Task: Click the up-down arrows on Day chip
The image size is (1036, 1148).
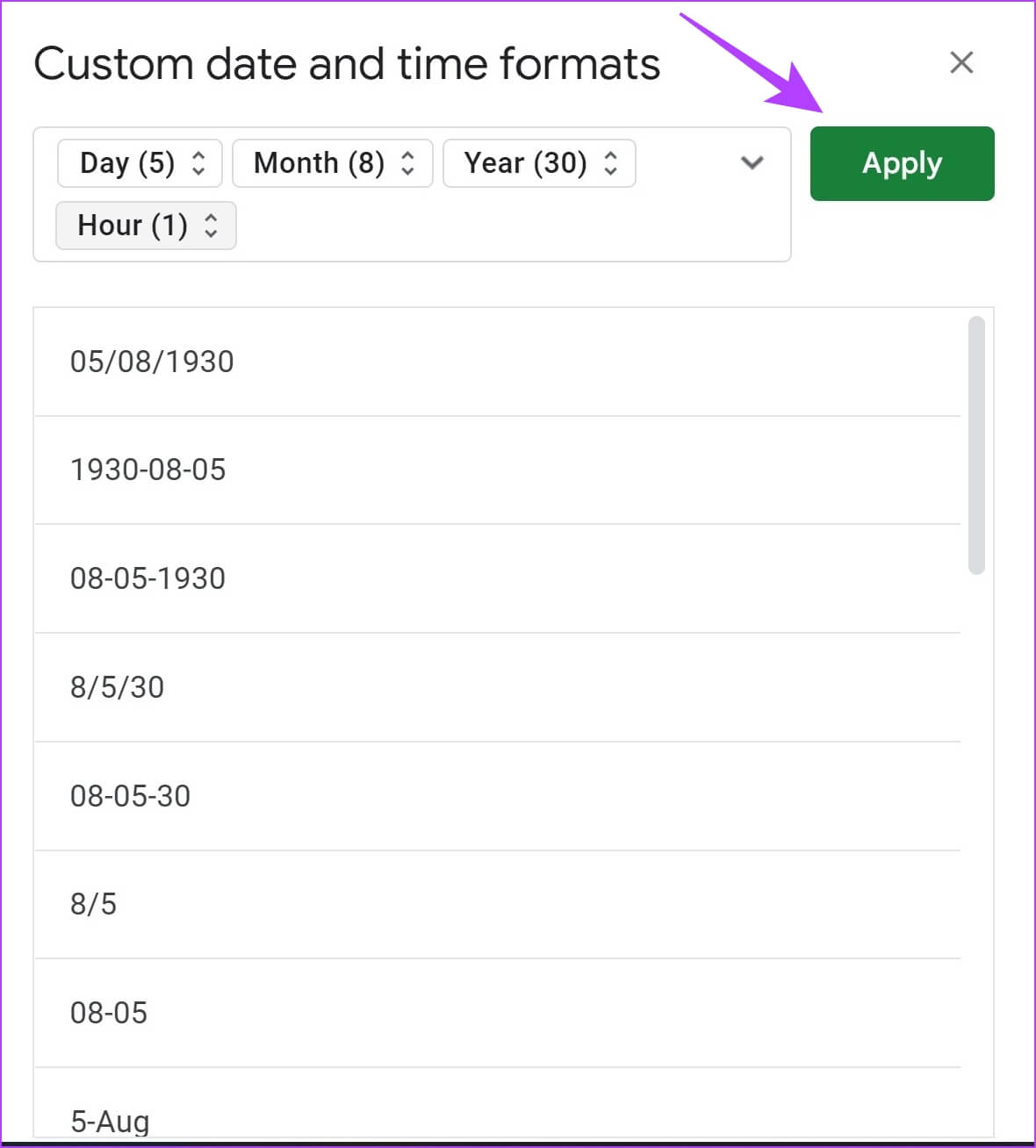Action: point(199,163)
